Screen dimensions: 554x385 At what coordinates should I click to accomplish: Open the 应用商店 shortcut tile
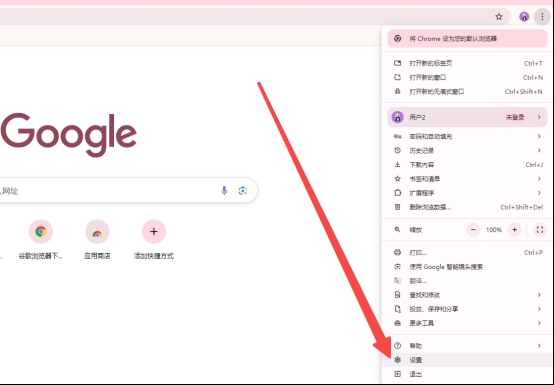97,240
